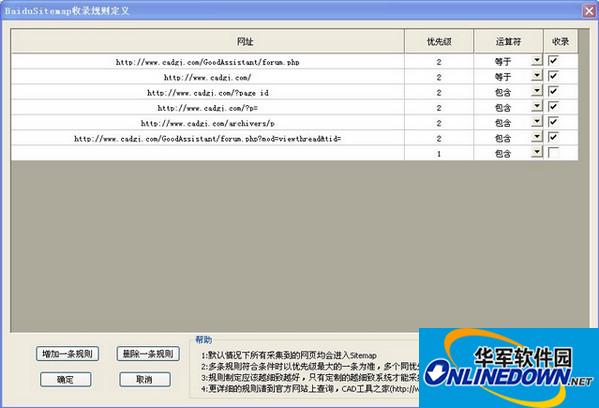Open operator dropdown for GoodAssistant/forum.php row

click(537, 60)
